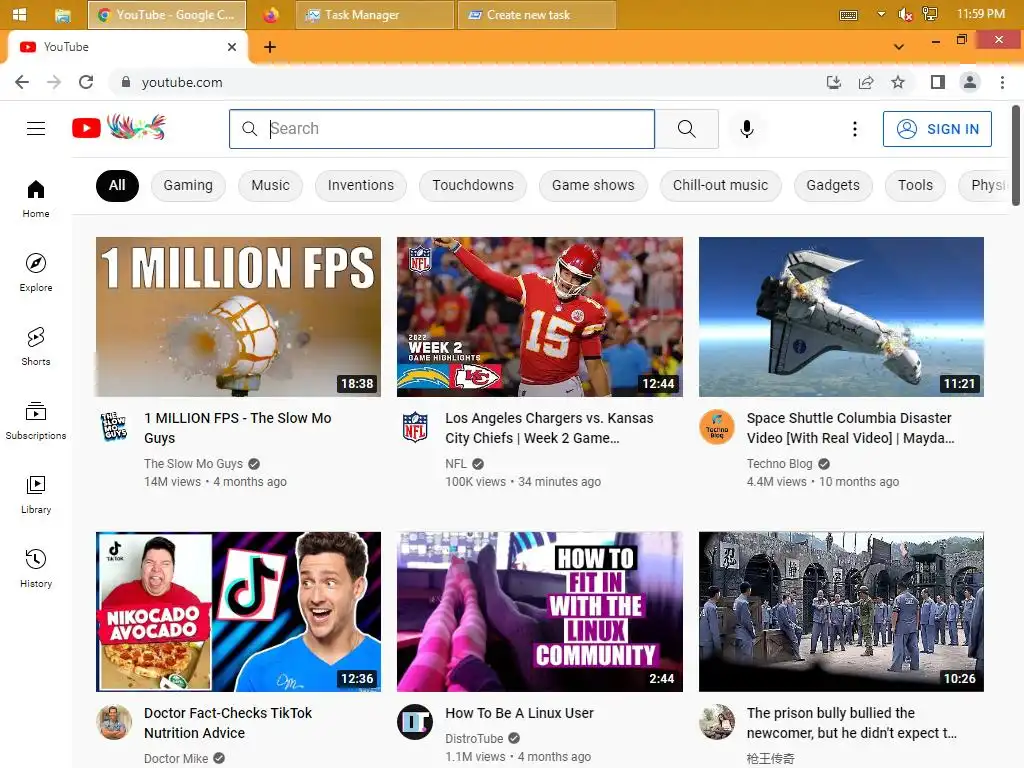Open Windows Start button
1024x768 pixels.
20,14
